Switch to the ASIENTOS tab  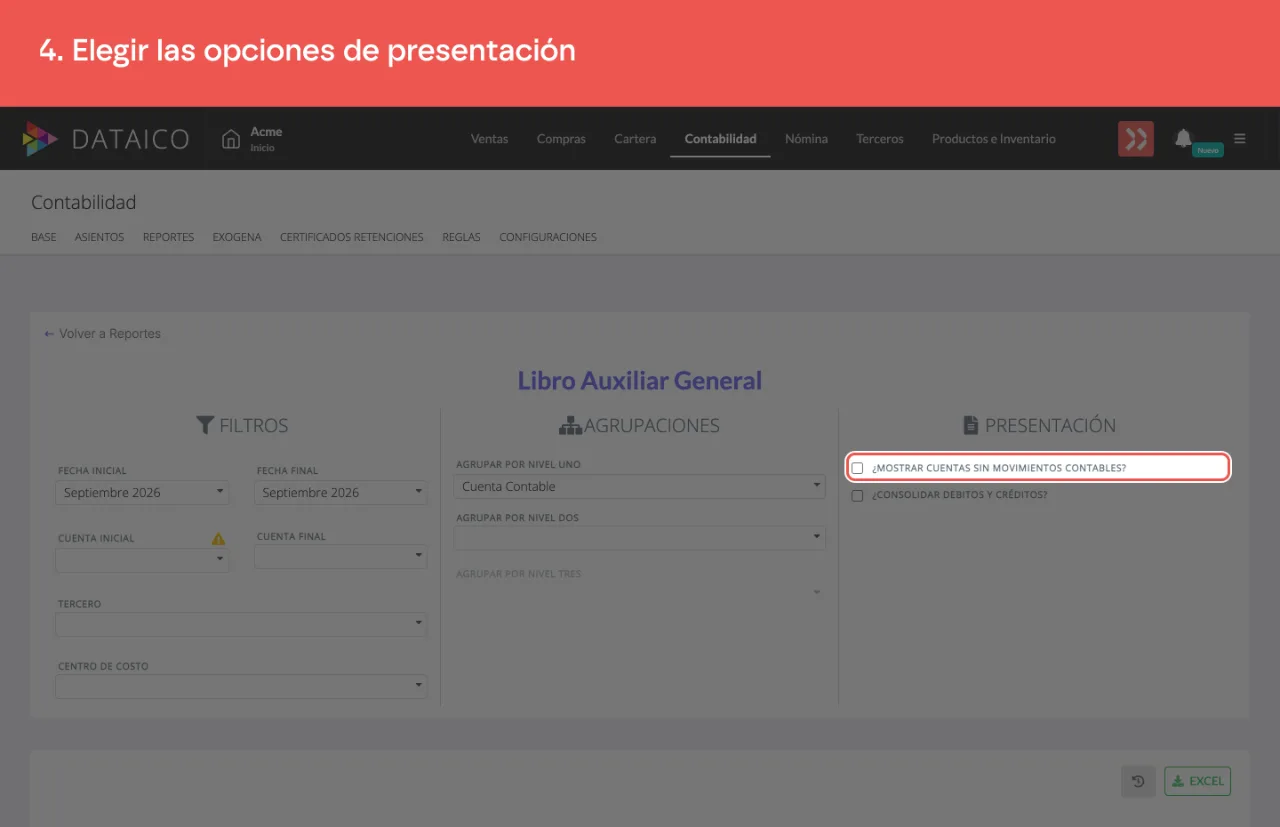point(99,237)
